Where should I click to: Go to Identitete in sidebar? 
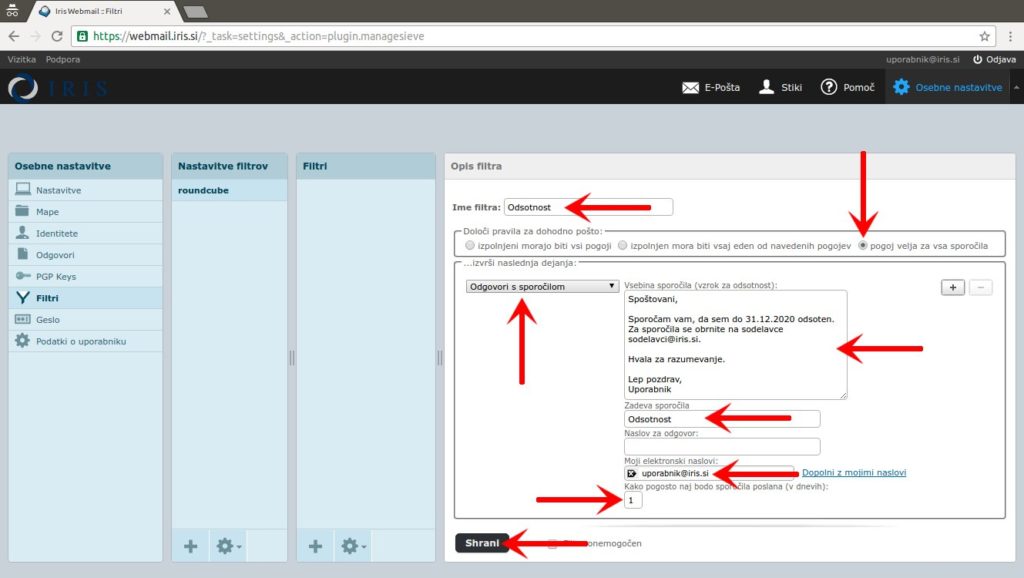coord(56,233)
